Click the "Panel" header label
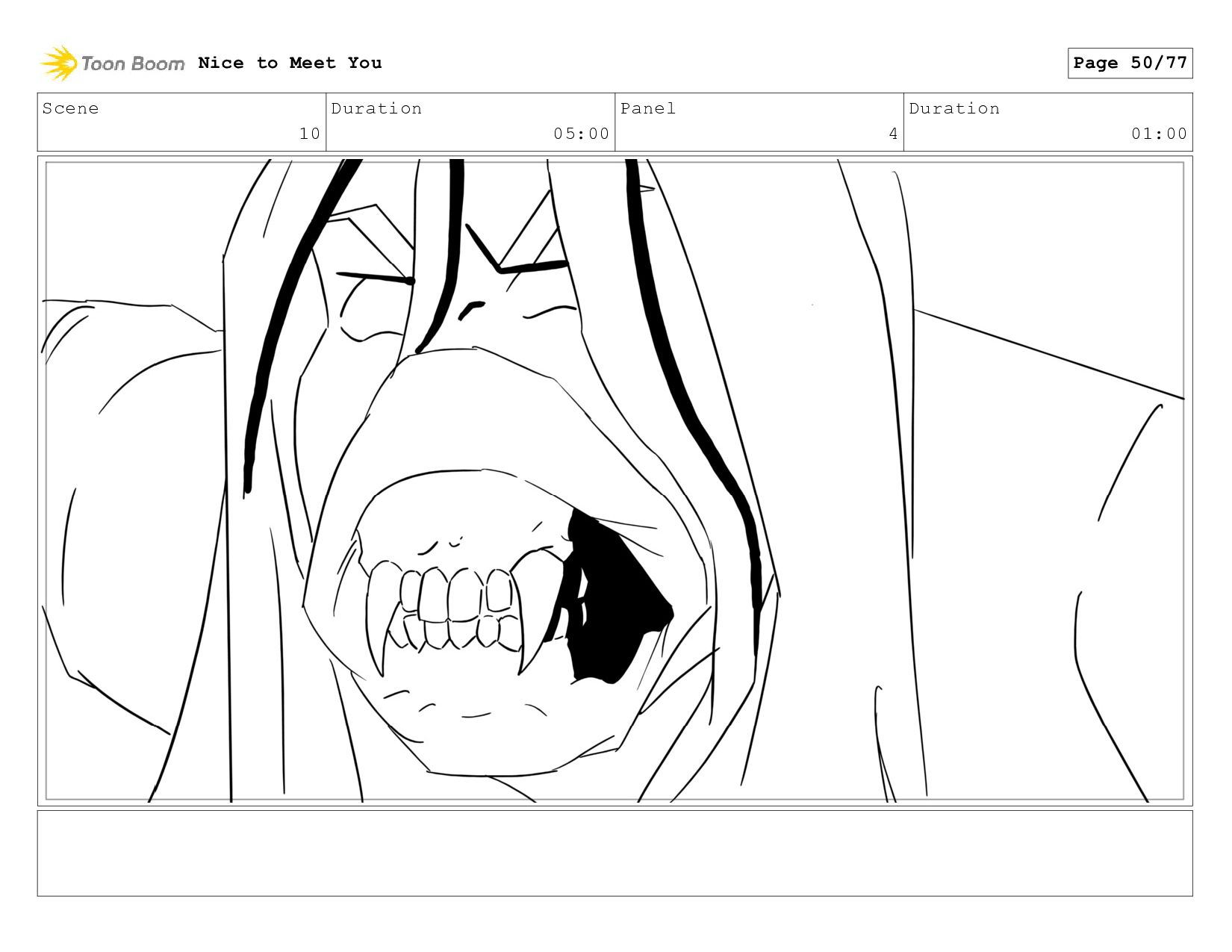 648,108
